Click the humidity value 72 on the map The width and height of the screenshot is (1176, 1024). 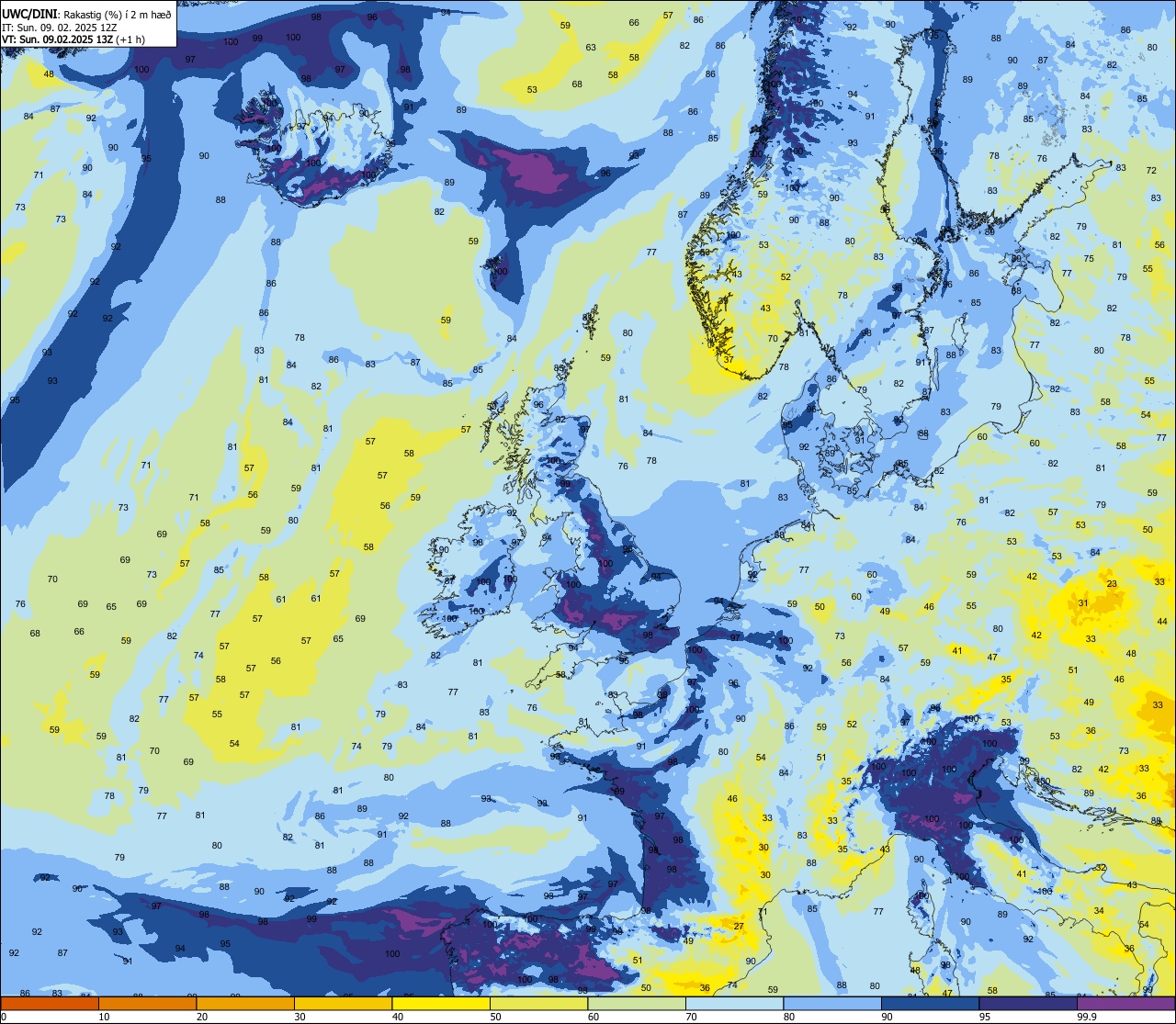1152,171
